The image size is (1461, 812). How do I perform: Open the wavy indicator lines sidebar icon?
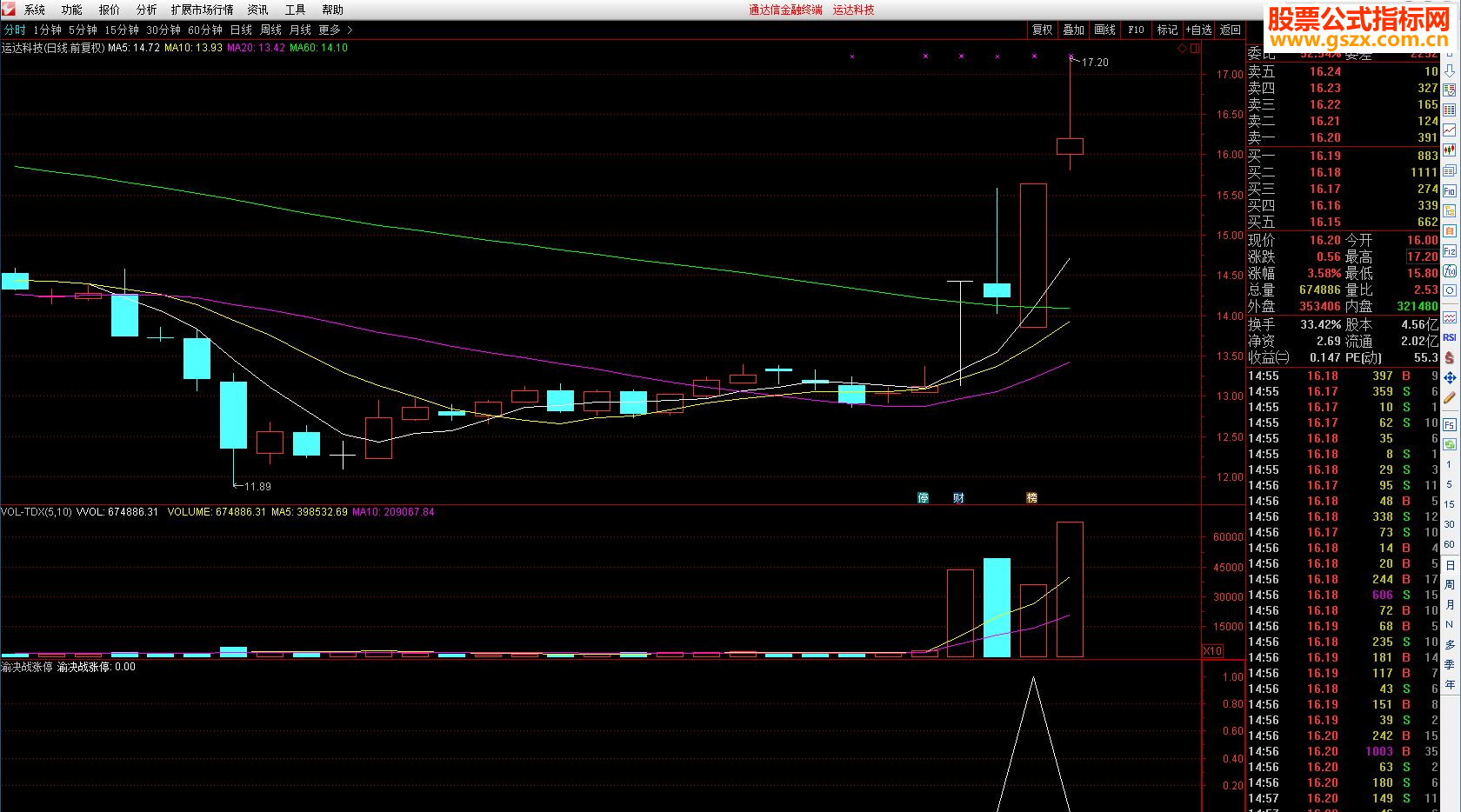[x=1450, y=317]
